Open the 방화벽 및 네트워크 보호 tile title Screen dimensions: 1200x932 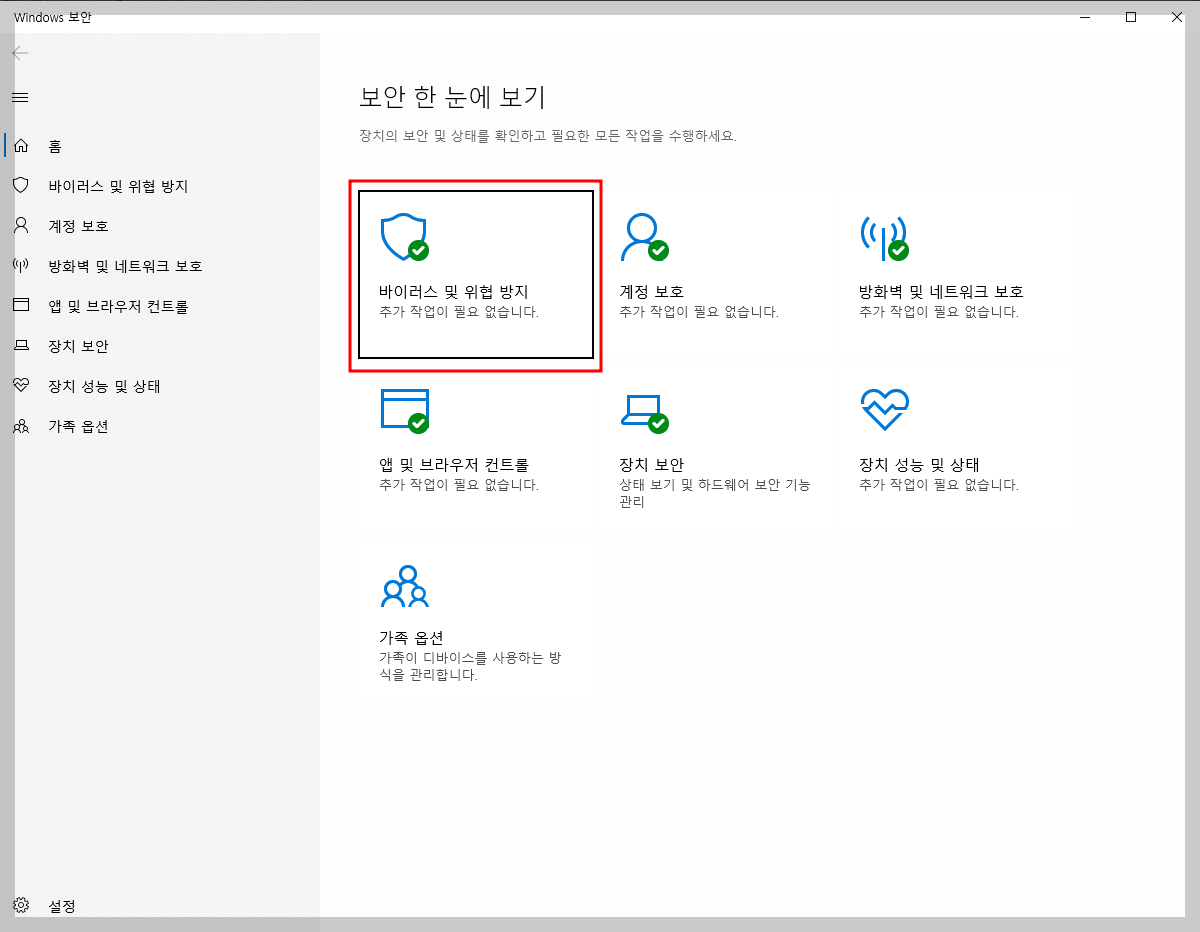tap(941, 292)
